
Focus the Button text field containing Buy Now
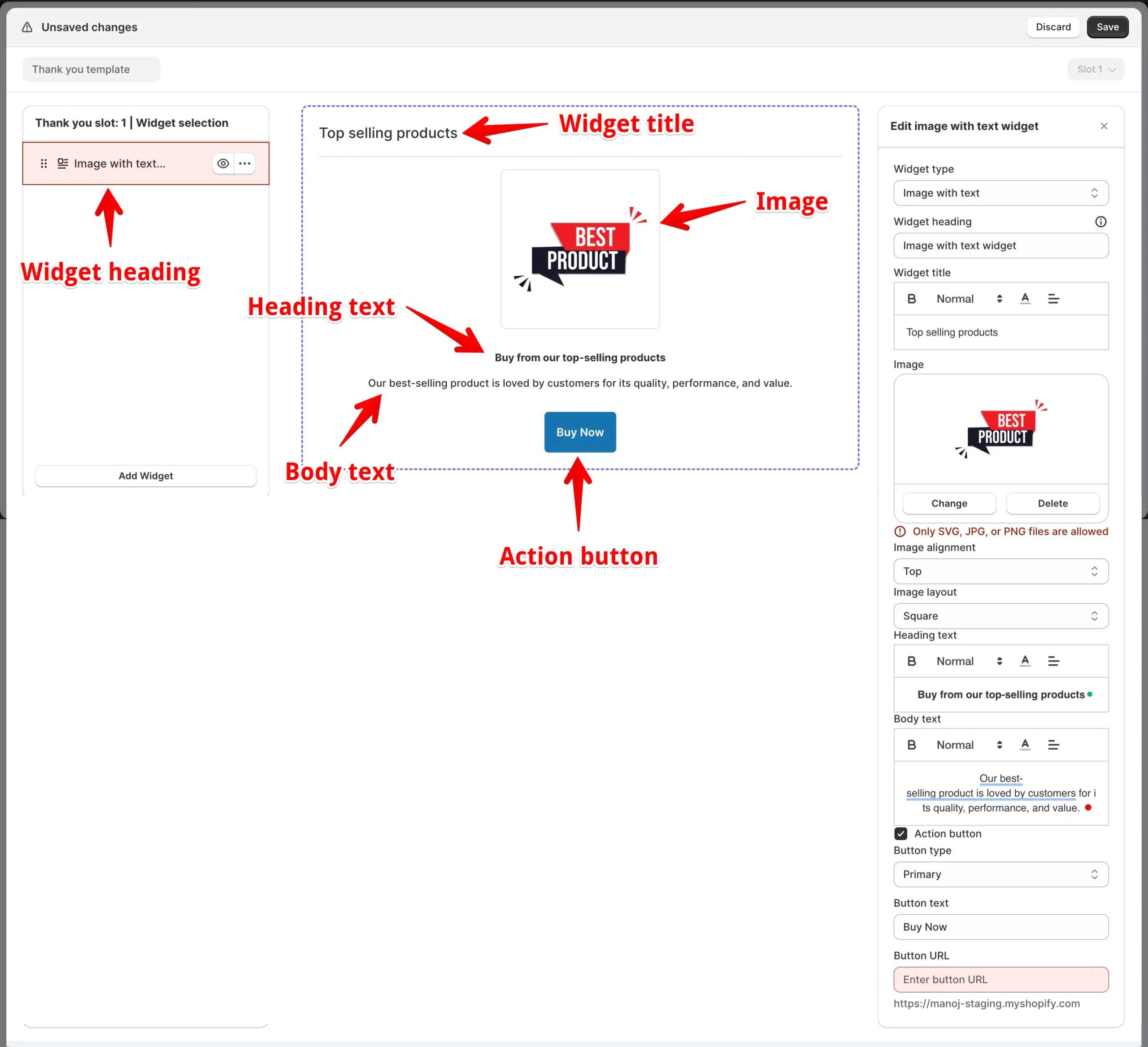click(1000, 927)
